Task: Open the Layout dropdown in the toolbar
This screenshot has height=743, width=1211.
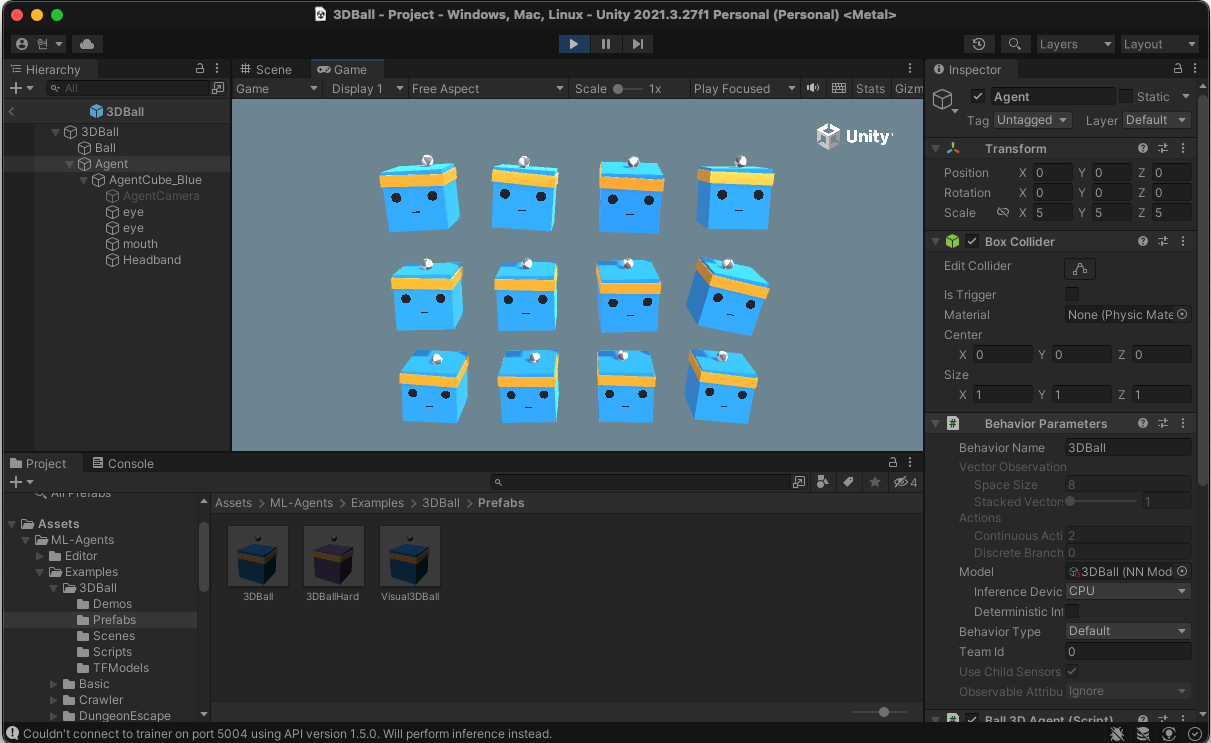Action: 1159,44
